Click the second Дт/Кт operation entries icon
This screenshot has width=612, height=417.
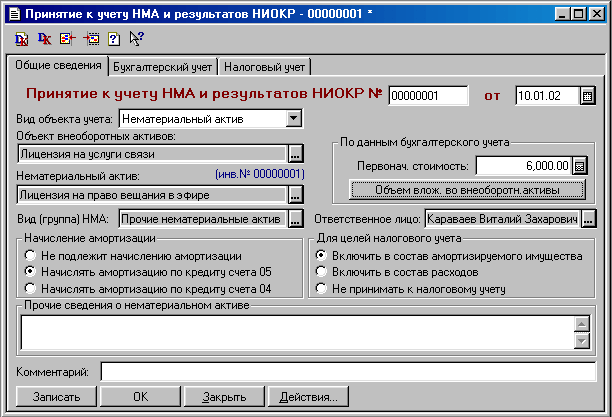click(x=44, y=39)
